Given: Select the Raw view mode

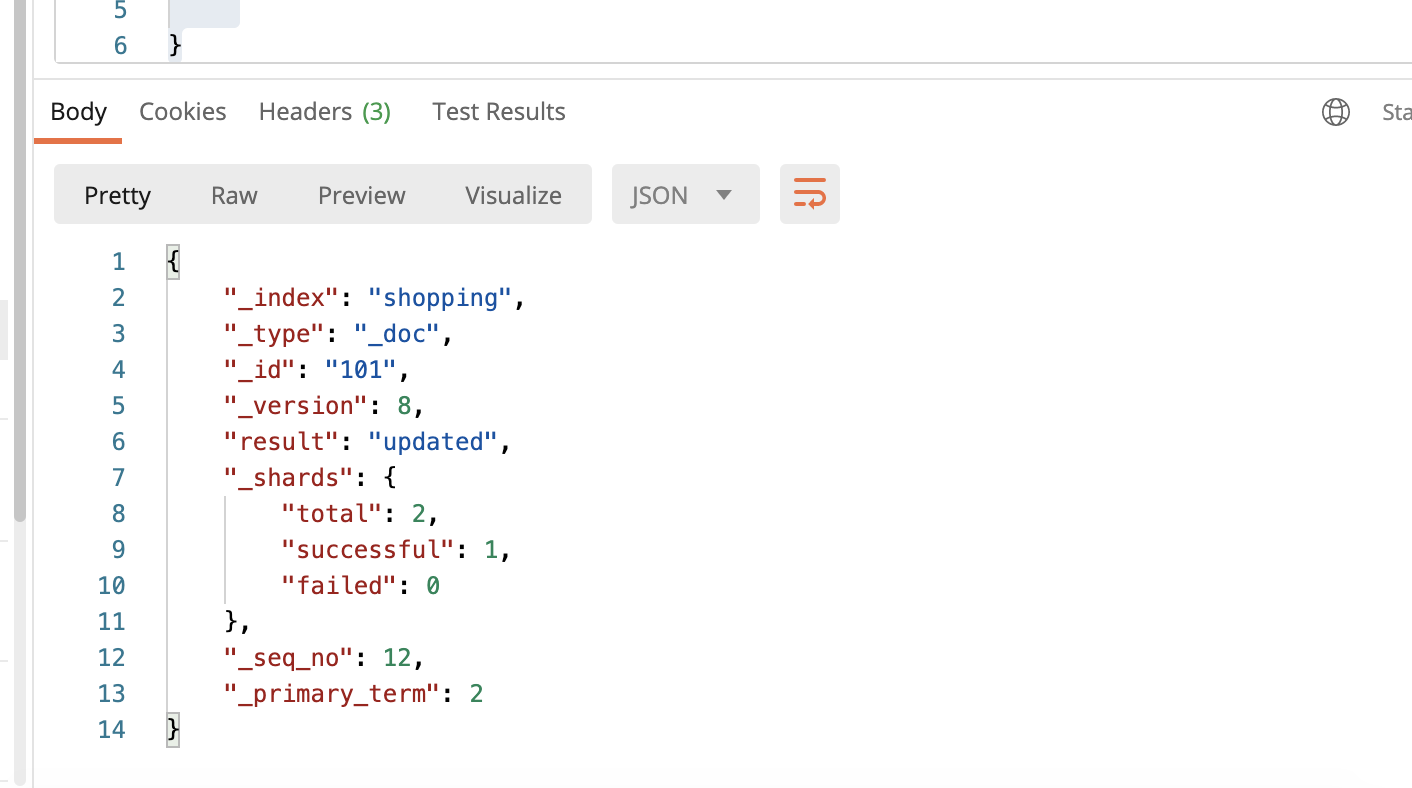Looking at the screenshot, I should (x=234, y=195).
